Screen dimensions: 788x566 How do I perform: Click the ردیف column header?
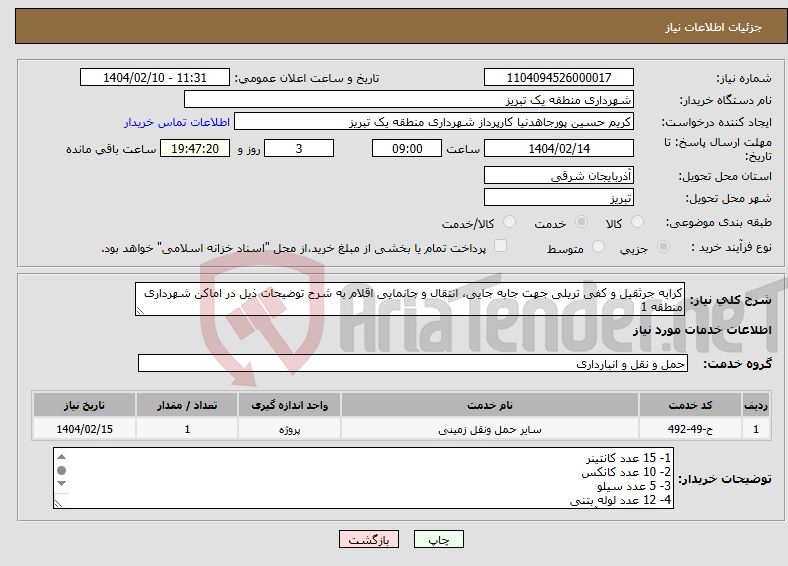pyautogui.click(x=756, y=405)
